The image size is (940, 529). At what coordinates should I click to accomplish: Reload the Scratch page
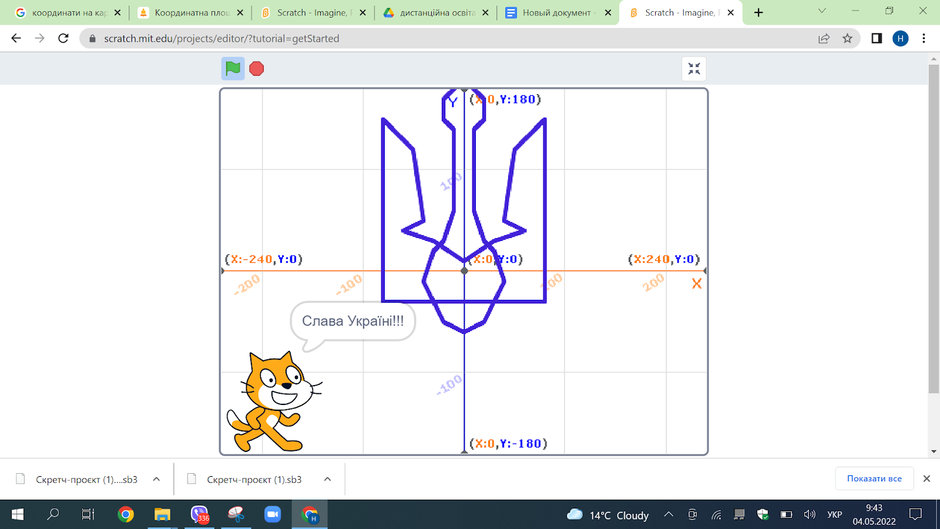(x=63, y=38)
